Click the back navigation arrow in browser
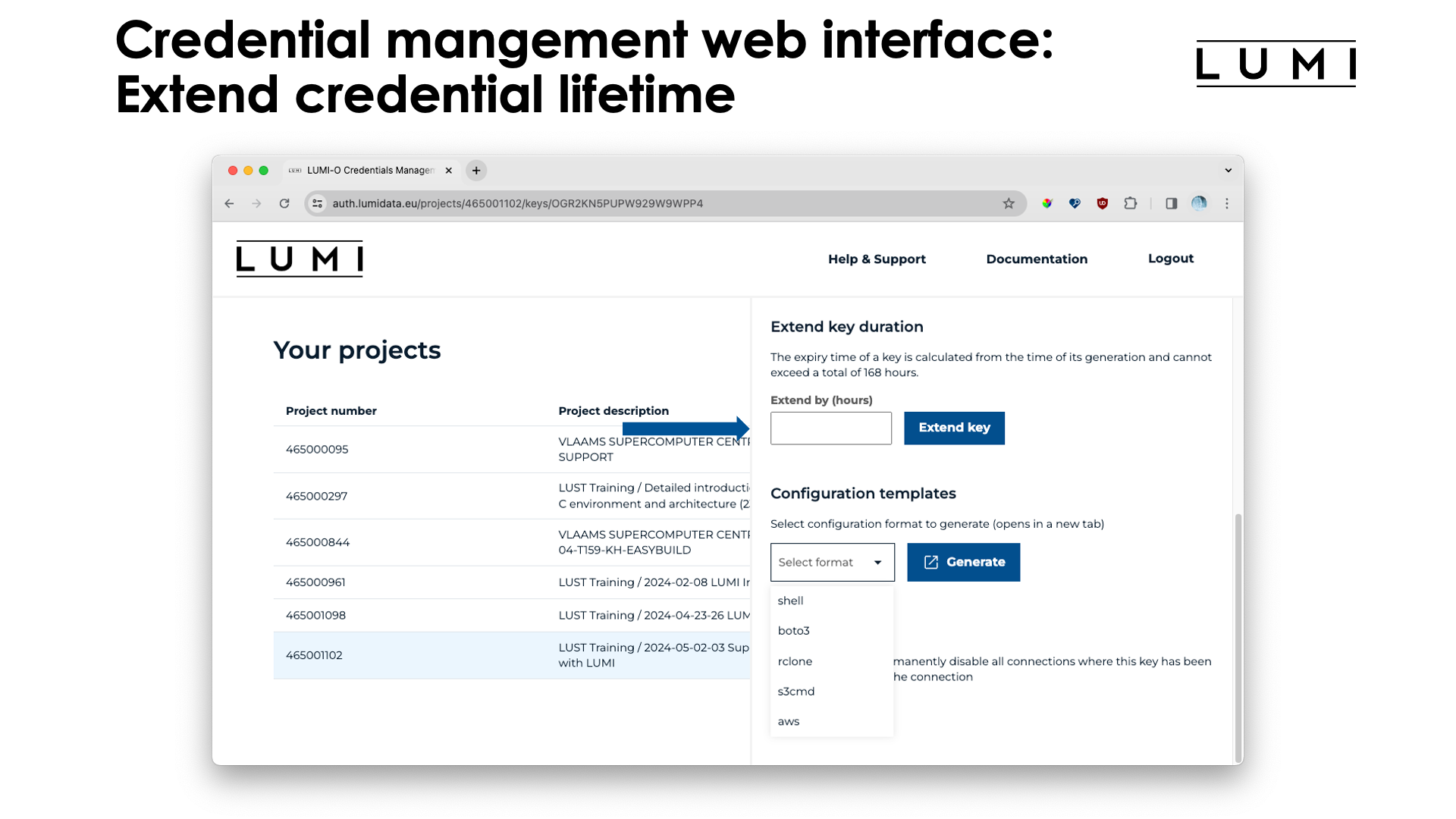This screenshot has width=1456, height=819. (232, 203)
